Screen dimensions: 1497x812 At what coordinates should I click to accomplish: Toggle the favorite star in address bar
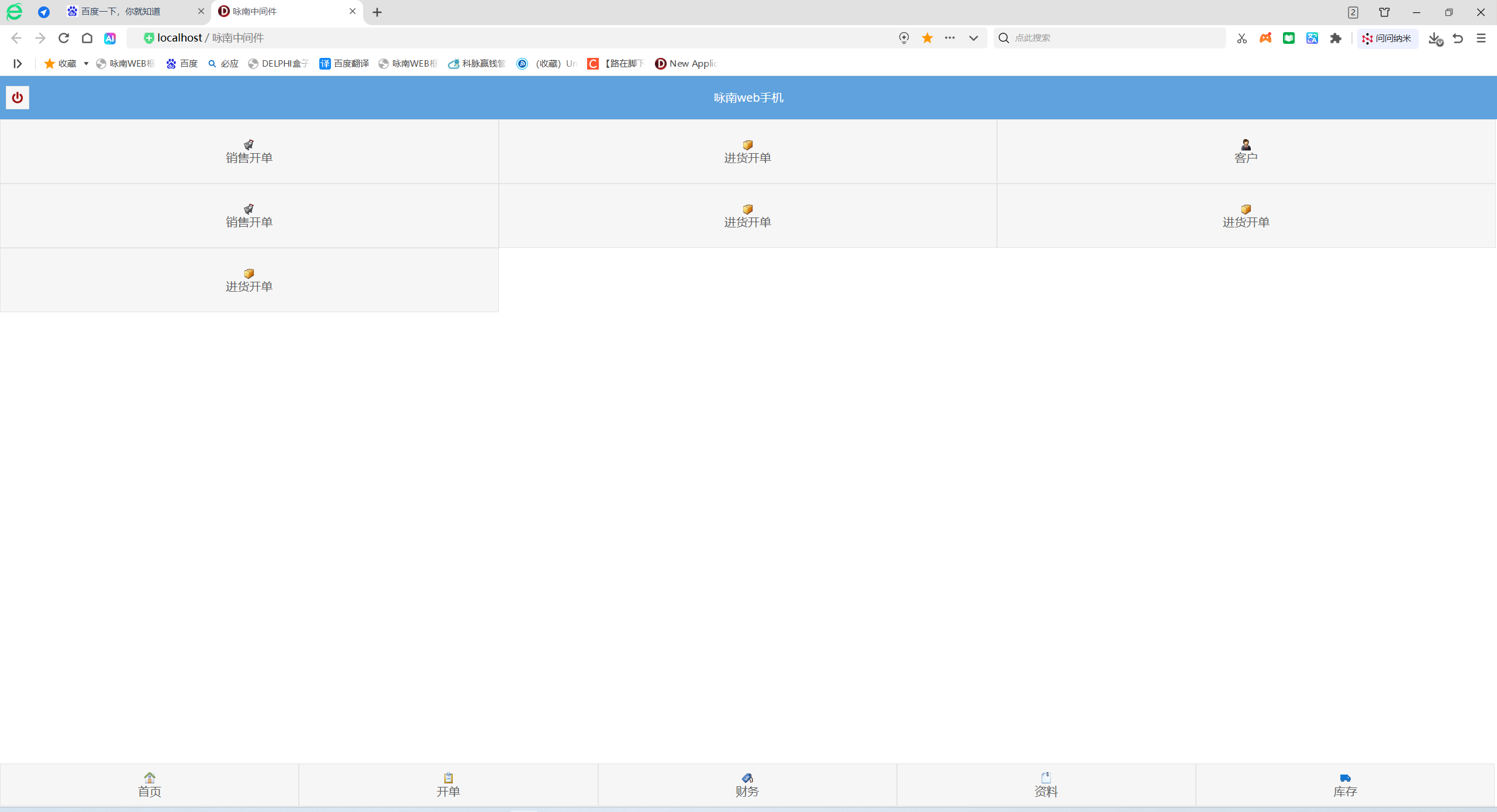[927, 38]
